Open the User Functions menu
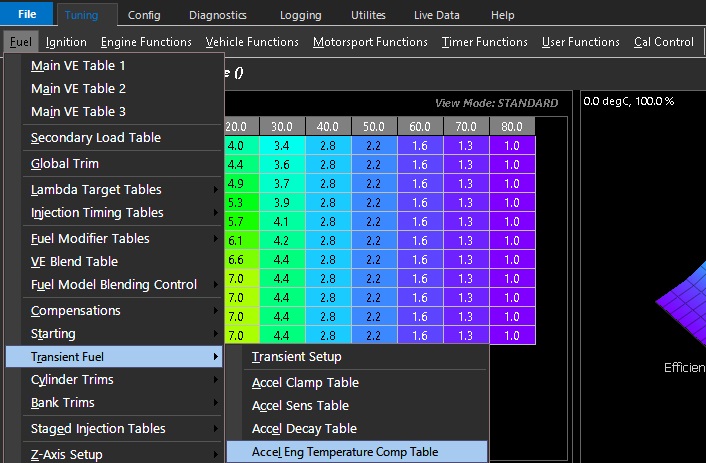Viewport: 706px width, 463px height. 581,42
